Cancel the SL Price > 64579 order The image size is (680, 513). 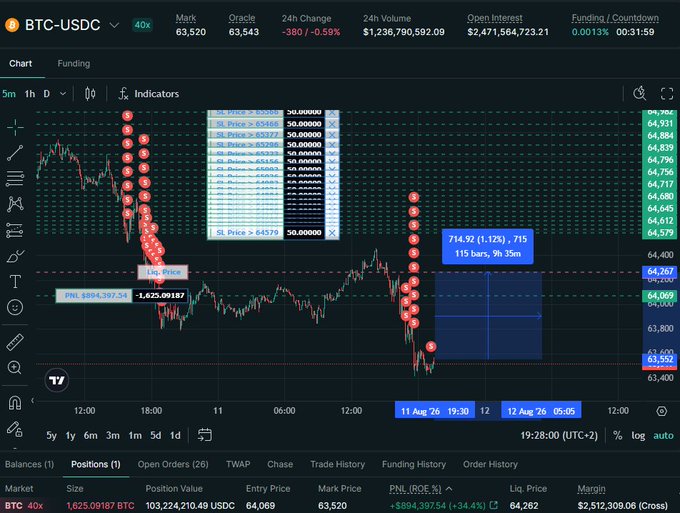click(332, 233)
